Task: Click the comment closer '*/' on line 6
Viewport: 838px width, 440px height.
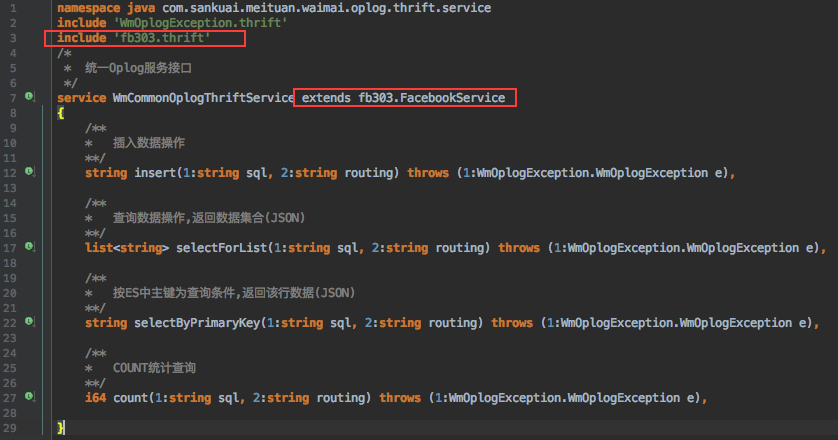Action: click(x=71, y=83)
